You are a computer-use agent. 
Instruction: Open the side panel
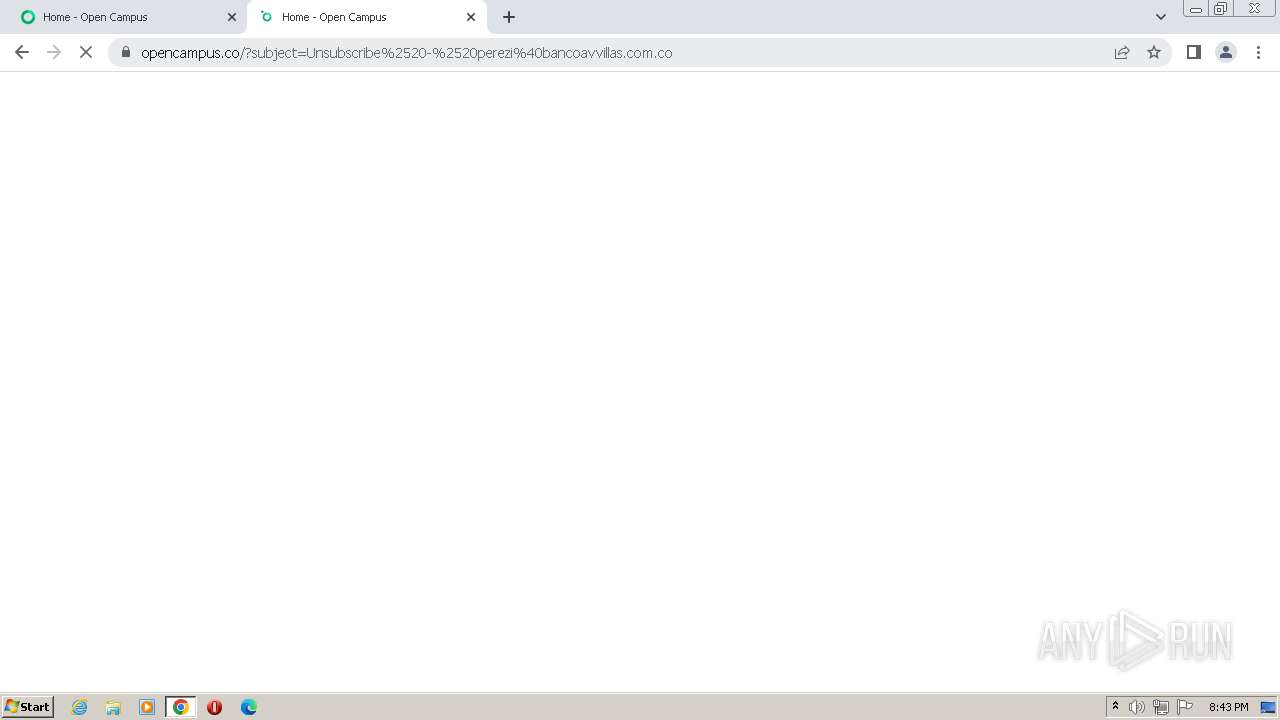click(1193, 52)
